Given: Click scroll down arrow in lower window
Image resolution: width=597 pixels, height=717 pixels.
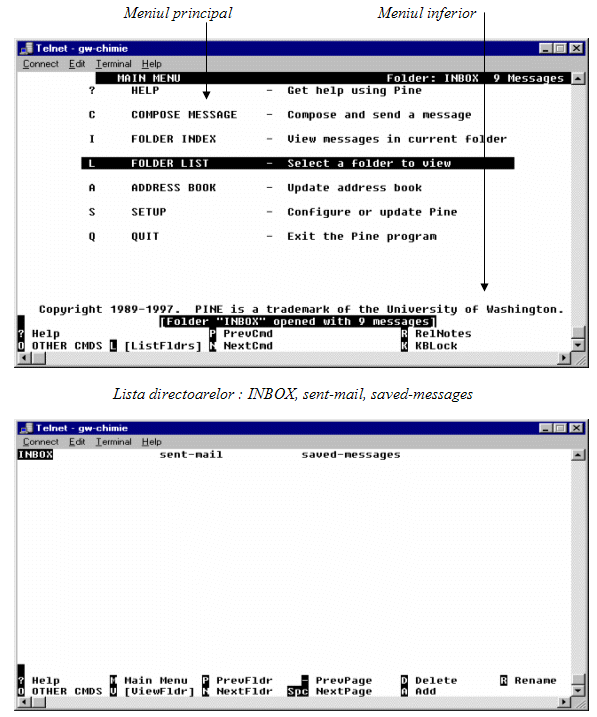Looking at the screenshot, I should (x=578, y=690).
